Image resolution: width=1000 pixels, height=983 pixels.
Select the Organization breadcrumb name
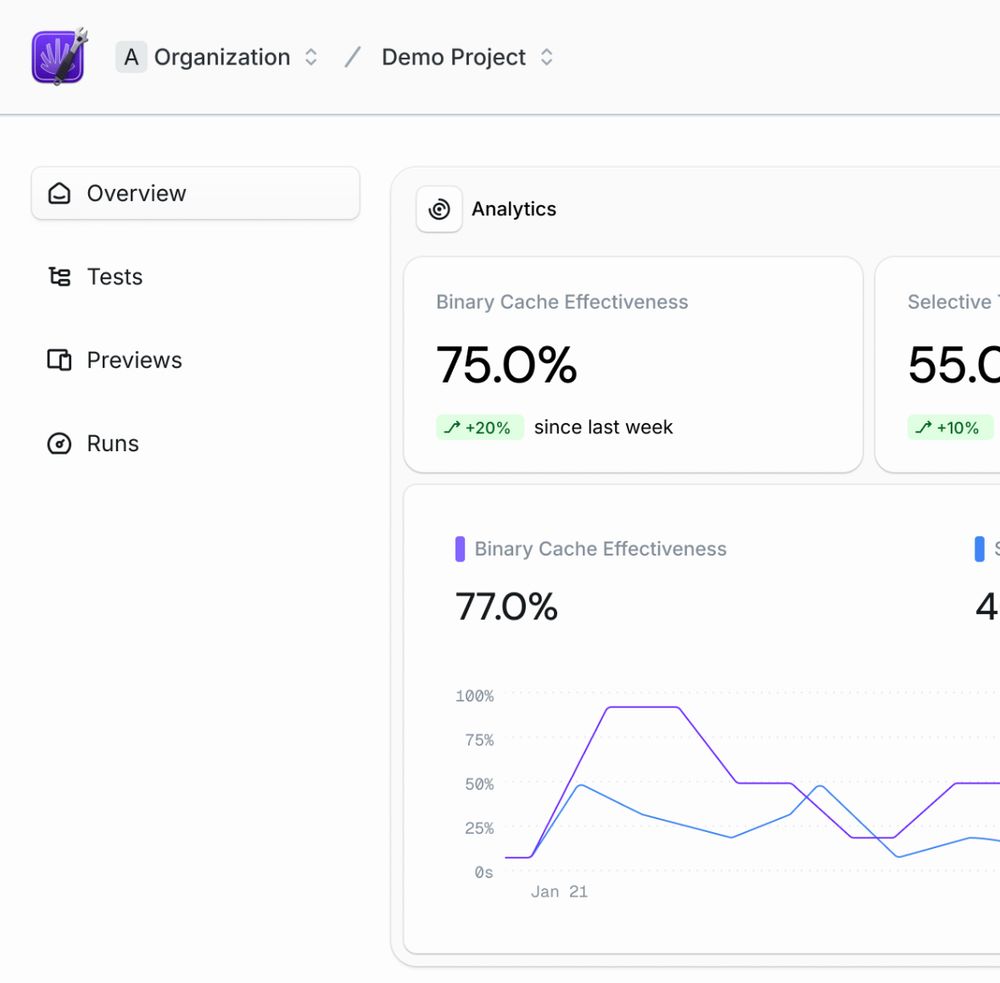click(222, 57)
